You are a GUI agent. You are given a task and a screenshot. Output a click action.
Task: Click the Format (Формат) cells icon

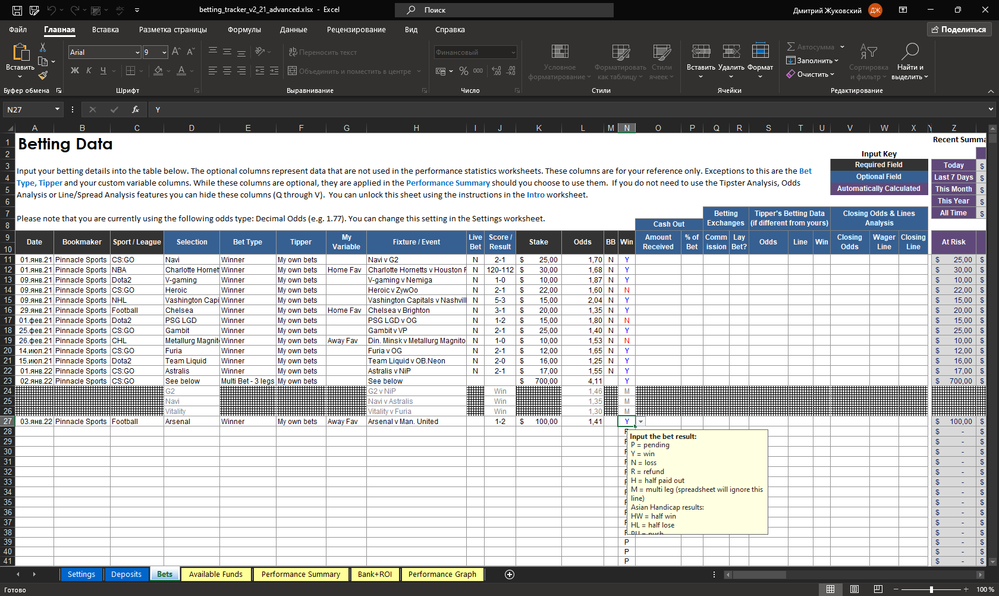click(760, 57)
